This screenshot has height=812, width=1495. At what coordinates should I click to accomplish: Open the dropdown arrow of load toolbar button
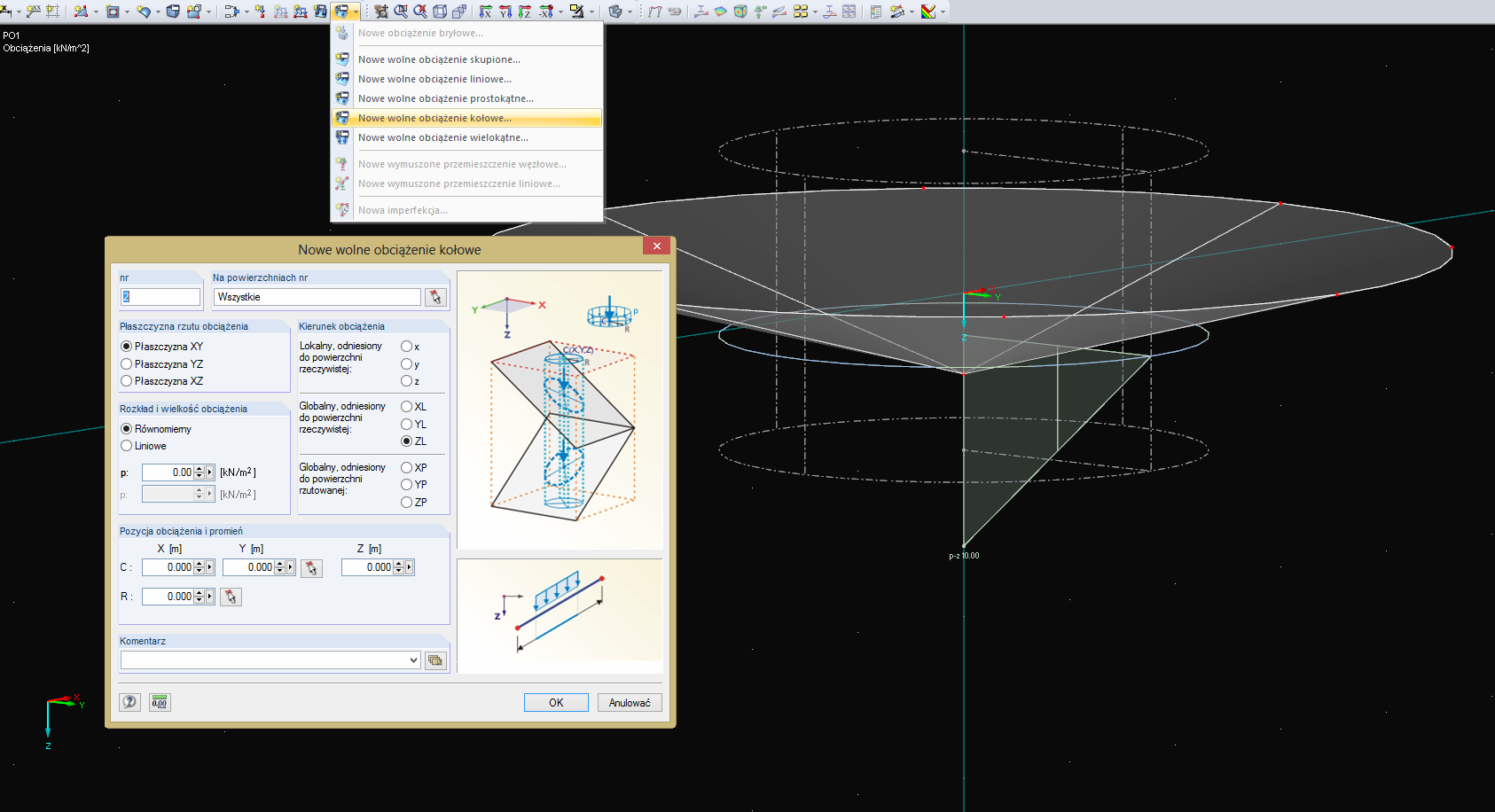[355, 12]
